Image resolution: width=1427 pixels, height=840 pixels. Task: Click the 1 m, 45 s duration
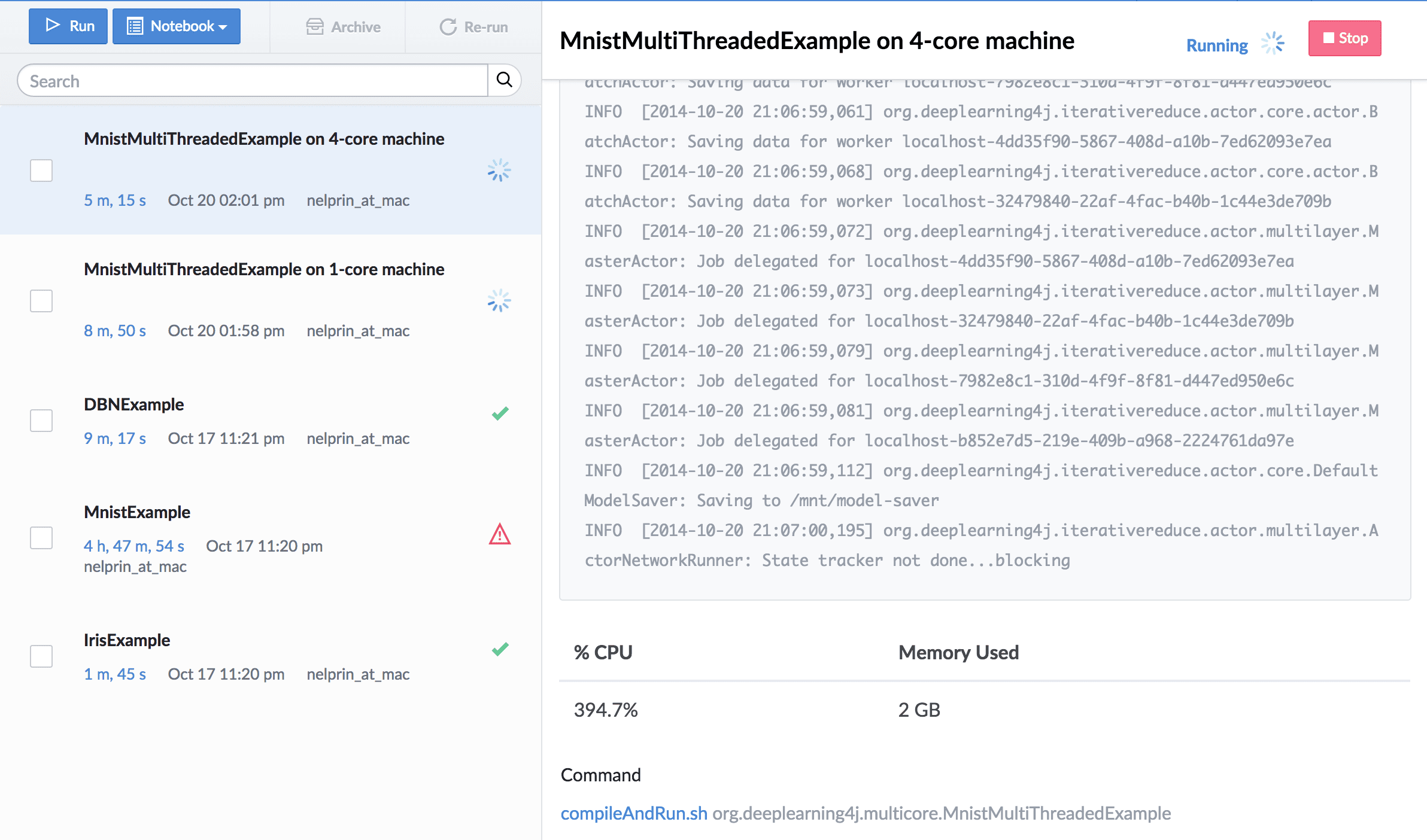(115, 674)
